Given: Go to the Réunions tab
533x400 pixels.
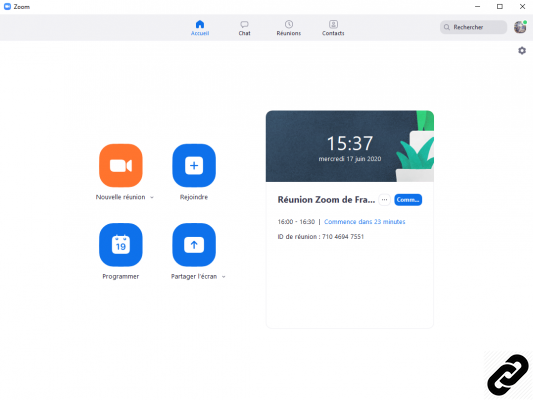Looking at the screenshot, I should point(289,28).
